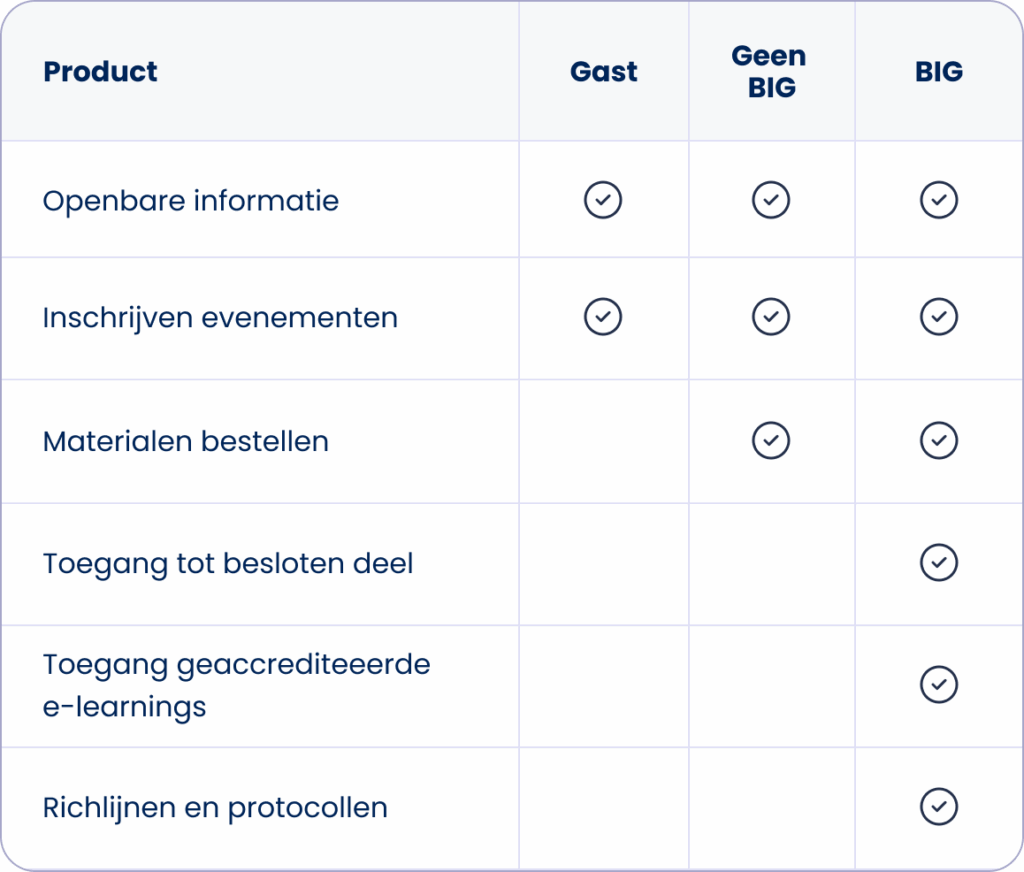Click the BIG column header
This screenshot has width=1024, height=872.
[939, 72]
